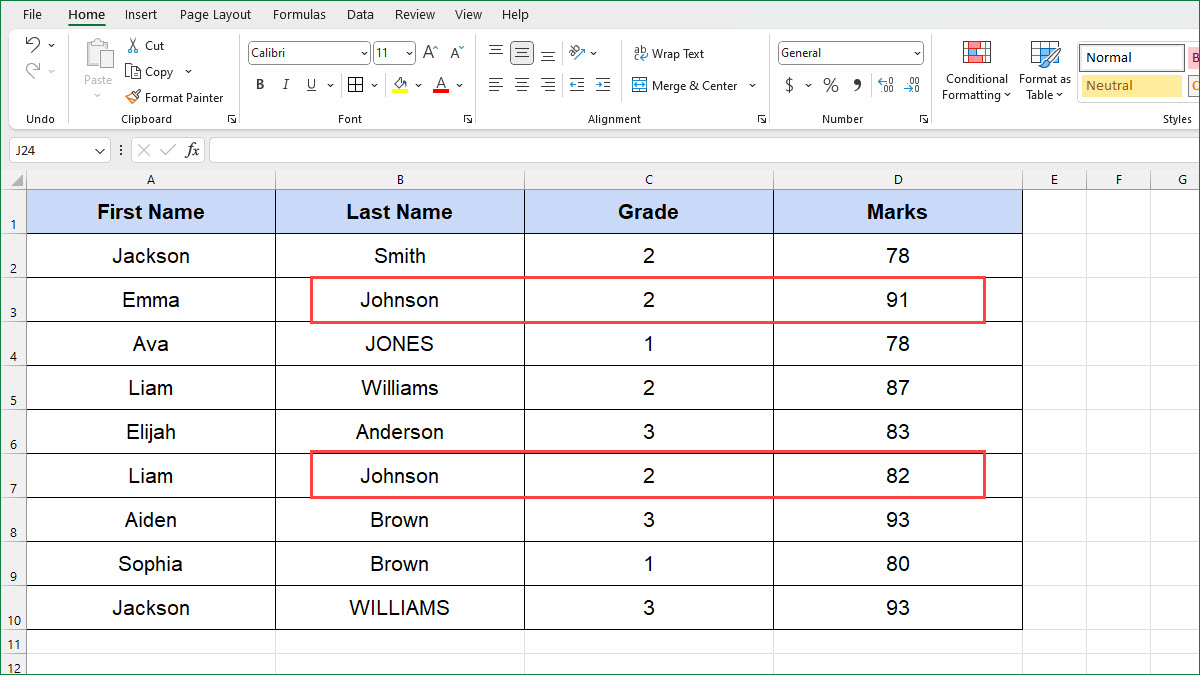
Task: Click the Increase Font Size icon
Action: click(429, 52)
